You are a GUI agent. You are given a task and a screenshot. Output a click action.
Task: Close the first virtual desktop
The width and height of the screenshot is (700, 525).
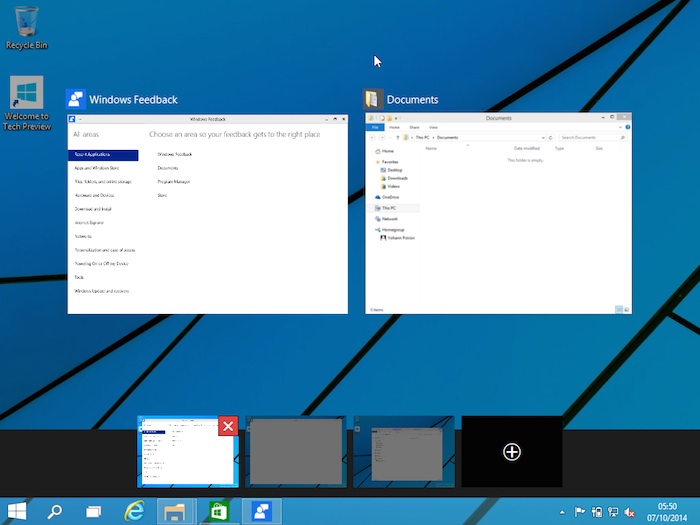coord(228,427)
